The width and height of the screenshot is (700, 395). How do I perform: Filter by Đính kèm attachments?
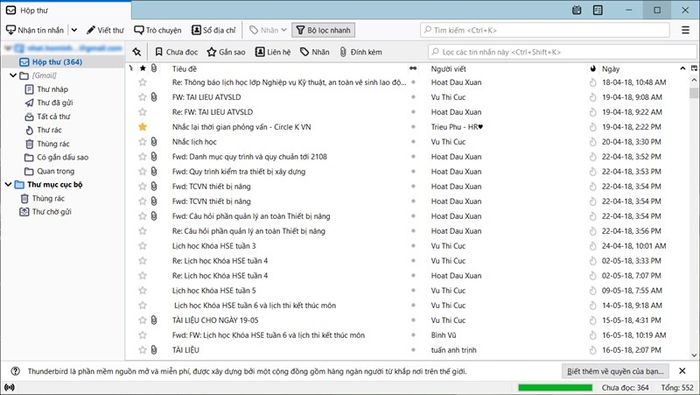coord(361,52)
